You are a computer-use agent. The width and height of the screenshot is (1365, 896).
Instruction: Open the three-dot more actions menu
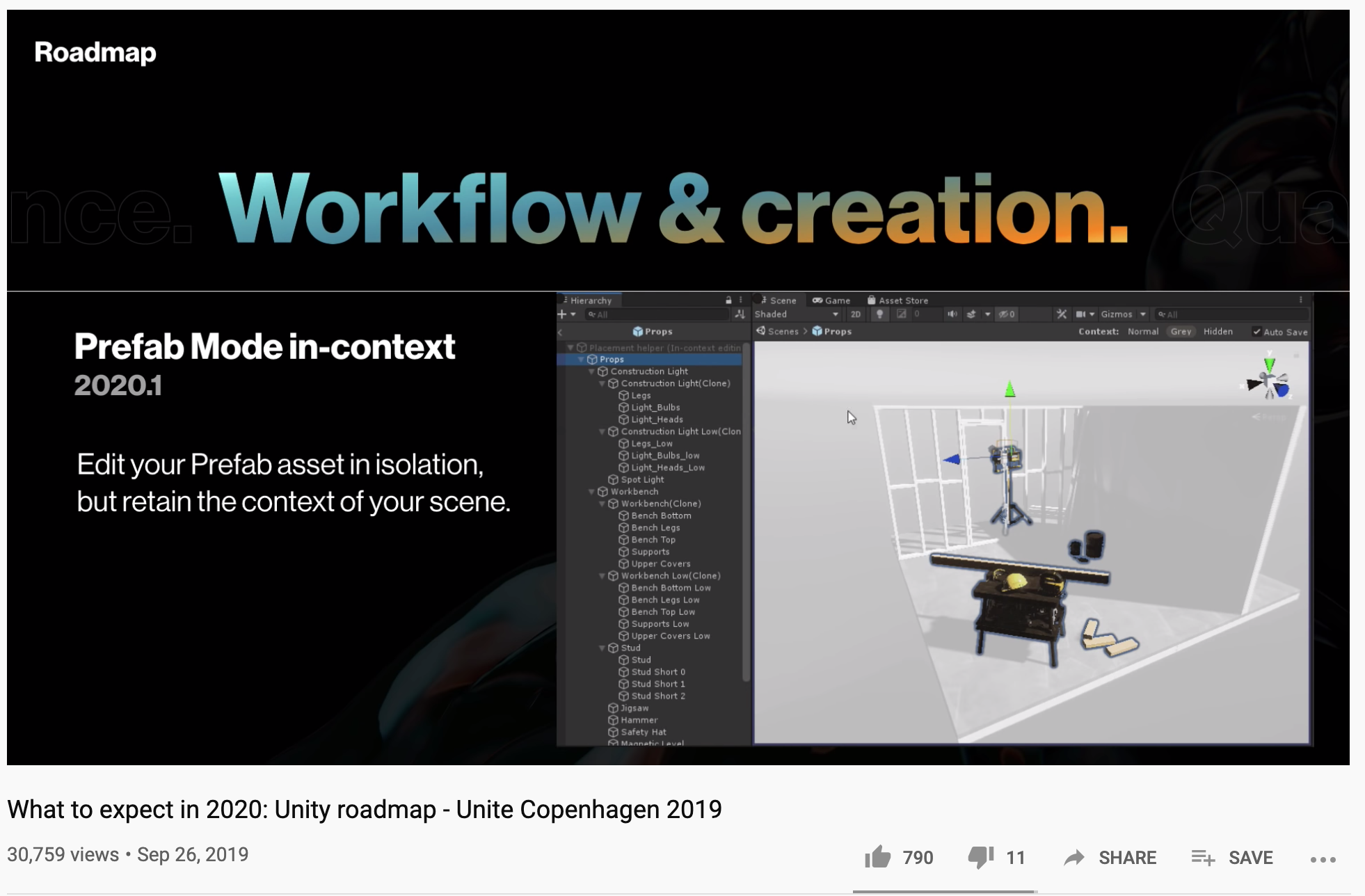[1323, 860]
